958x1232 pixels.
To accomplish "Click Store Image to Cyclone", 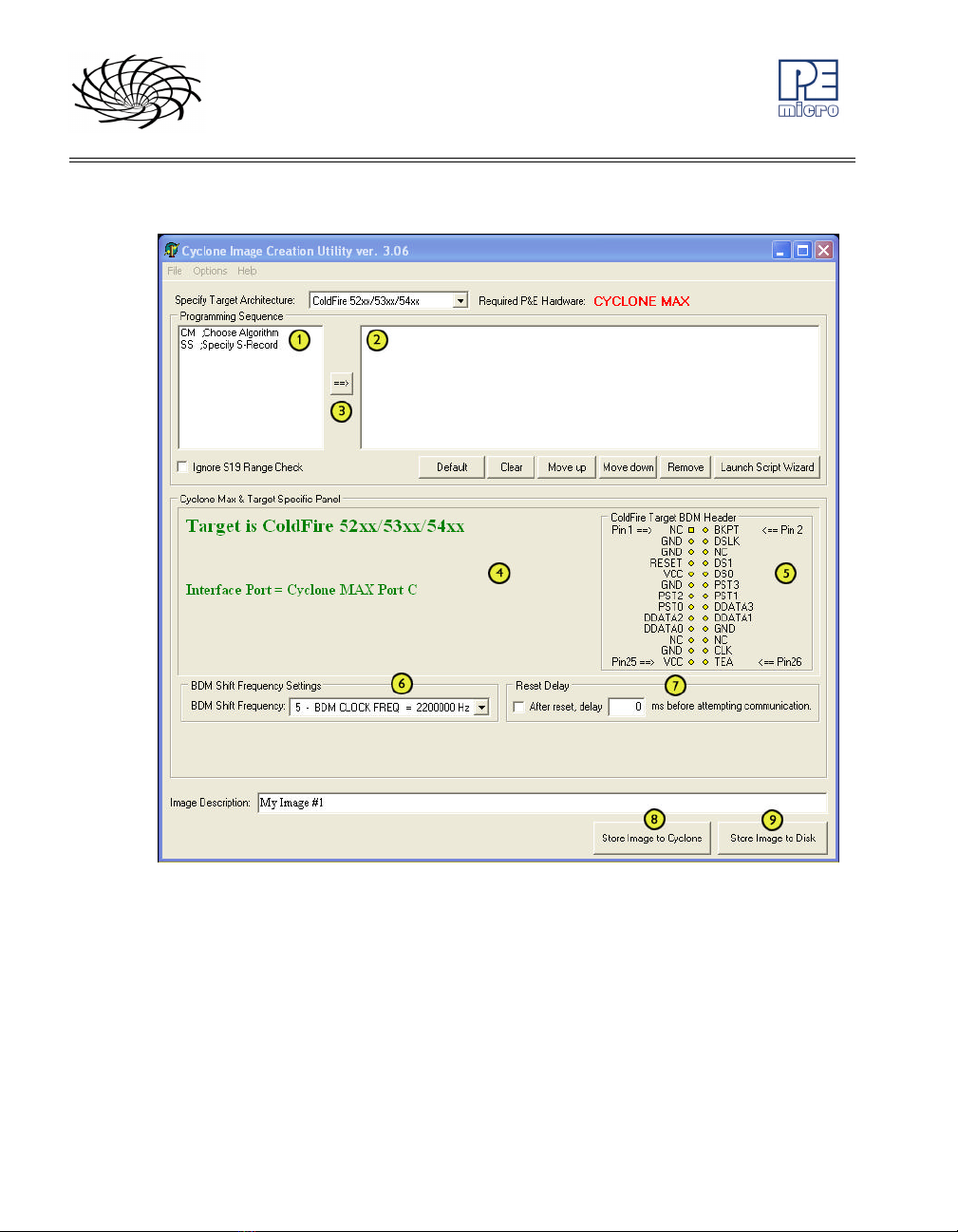I will (652, 839).
